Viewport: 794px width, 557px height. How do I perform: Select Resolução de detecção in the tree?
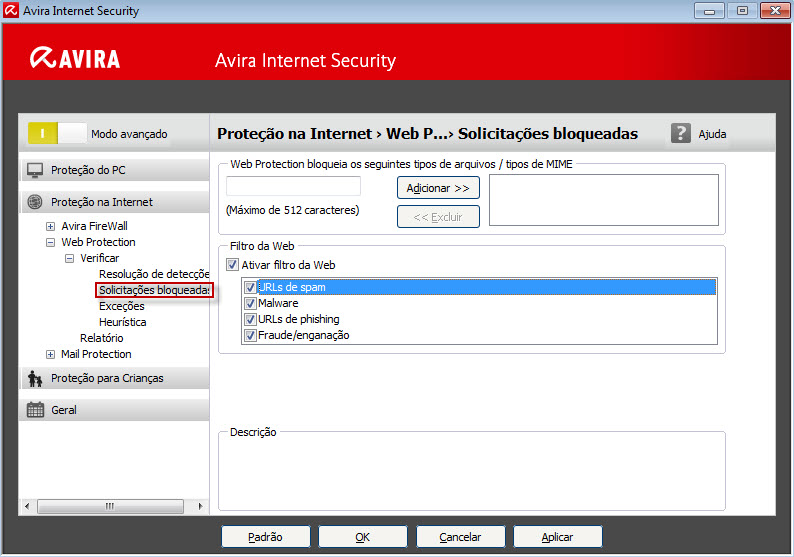pos(154,274)
